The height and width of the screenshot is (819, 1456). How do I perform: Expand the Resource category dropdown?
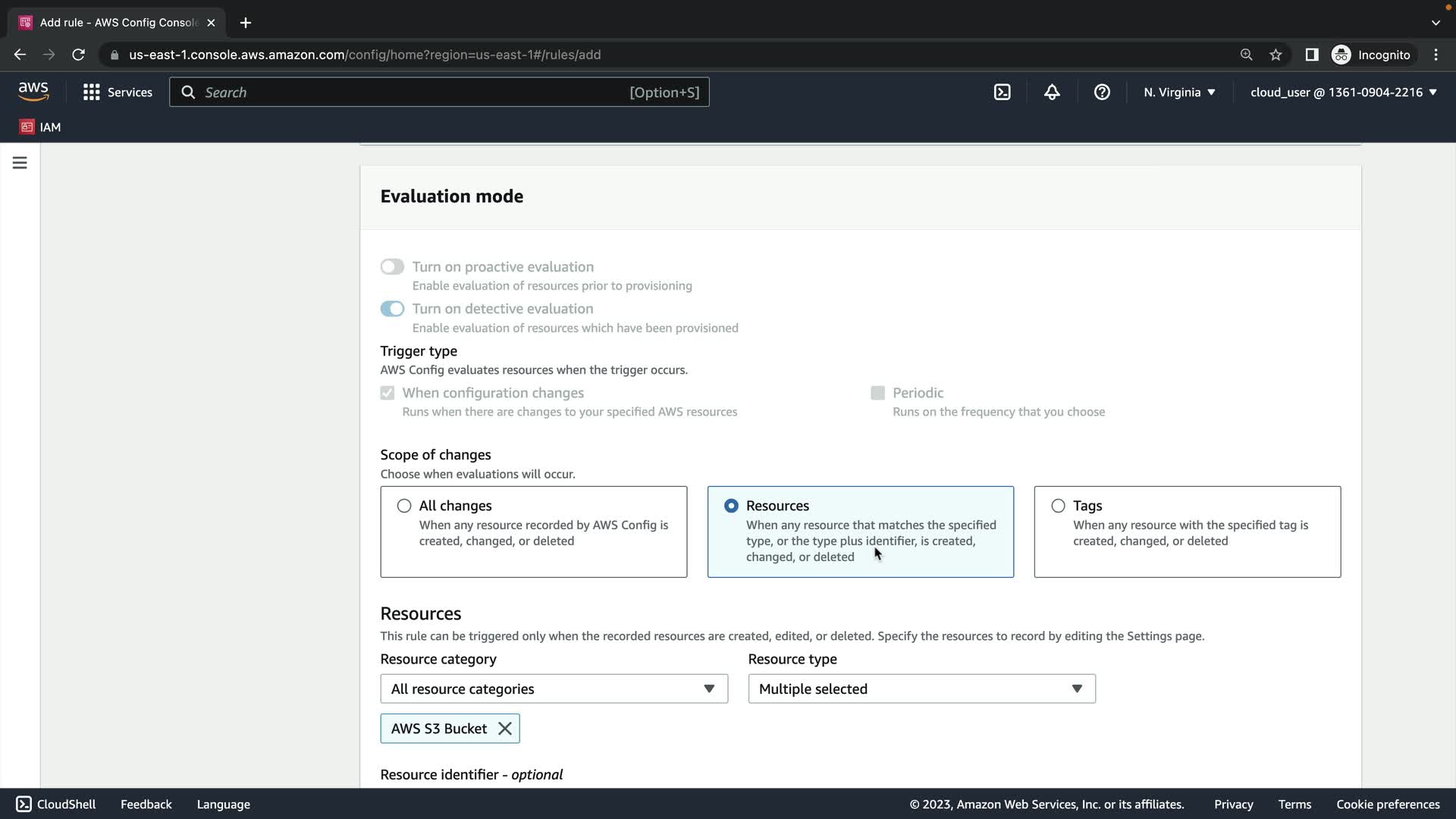pyautogui.click(x=554, y=689)
